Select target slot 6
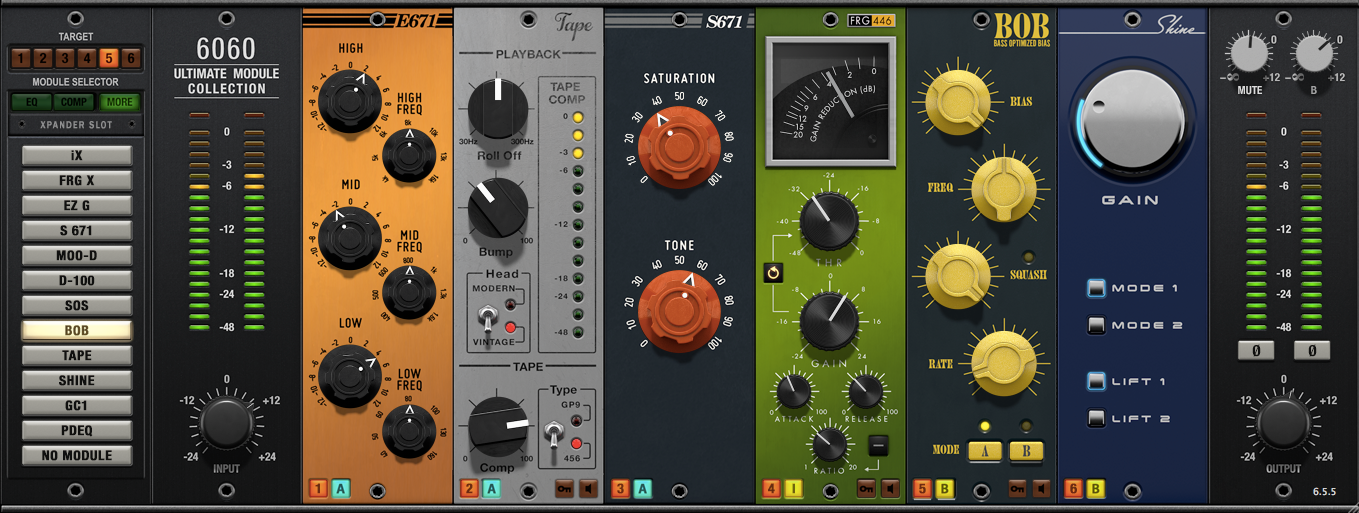Viewport: 1359px width, 513px height. [131, 58]
